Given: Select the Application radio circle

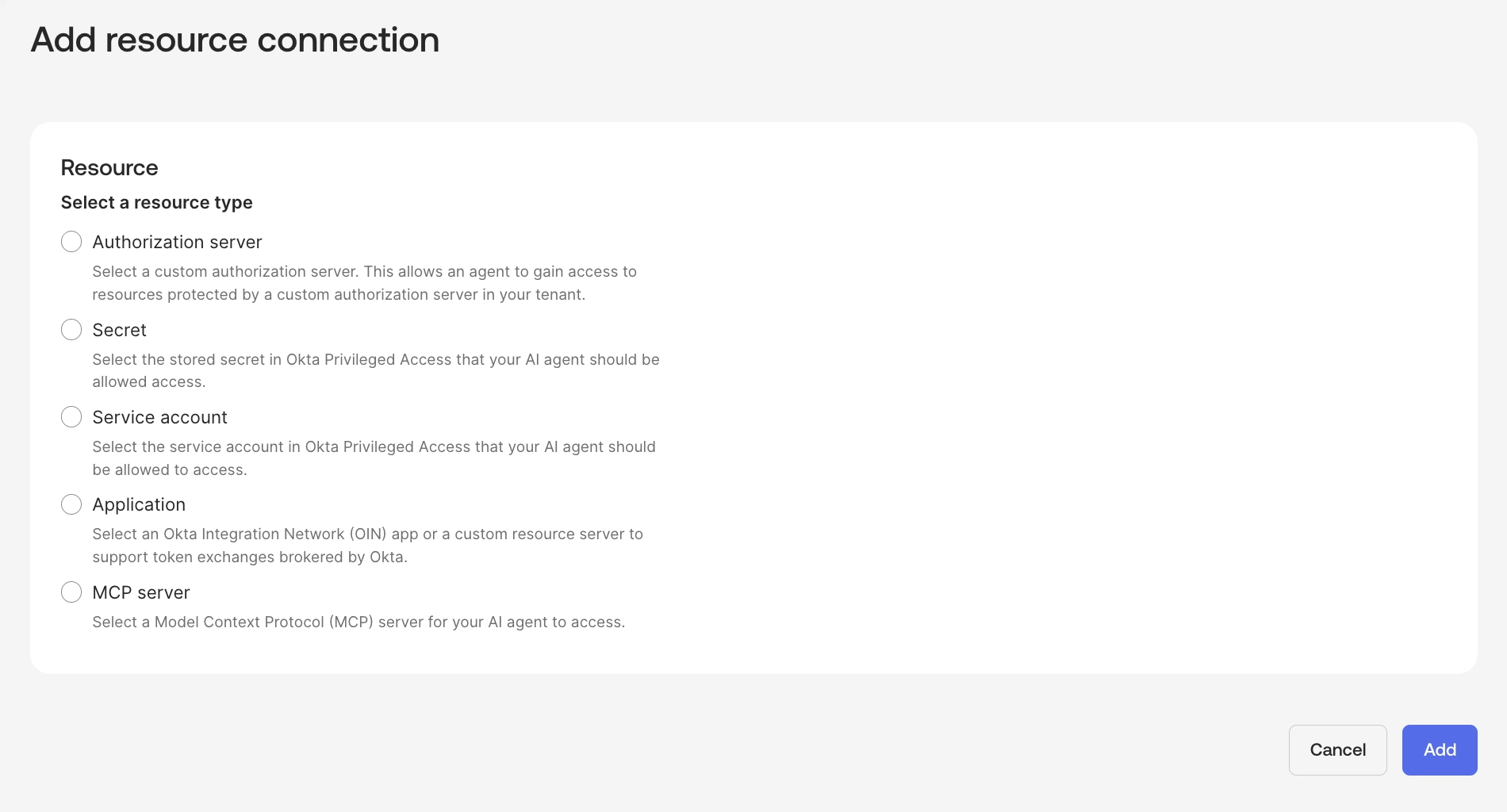Looking at the screenshot, I should (71, 504).
